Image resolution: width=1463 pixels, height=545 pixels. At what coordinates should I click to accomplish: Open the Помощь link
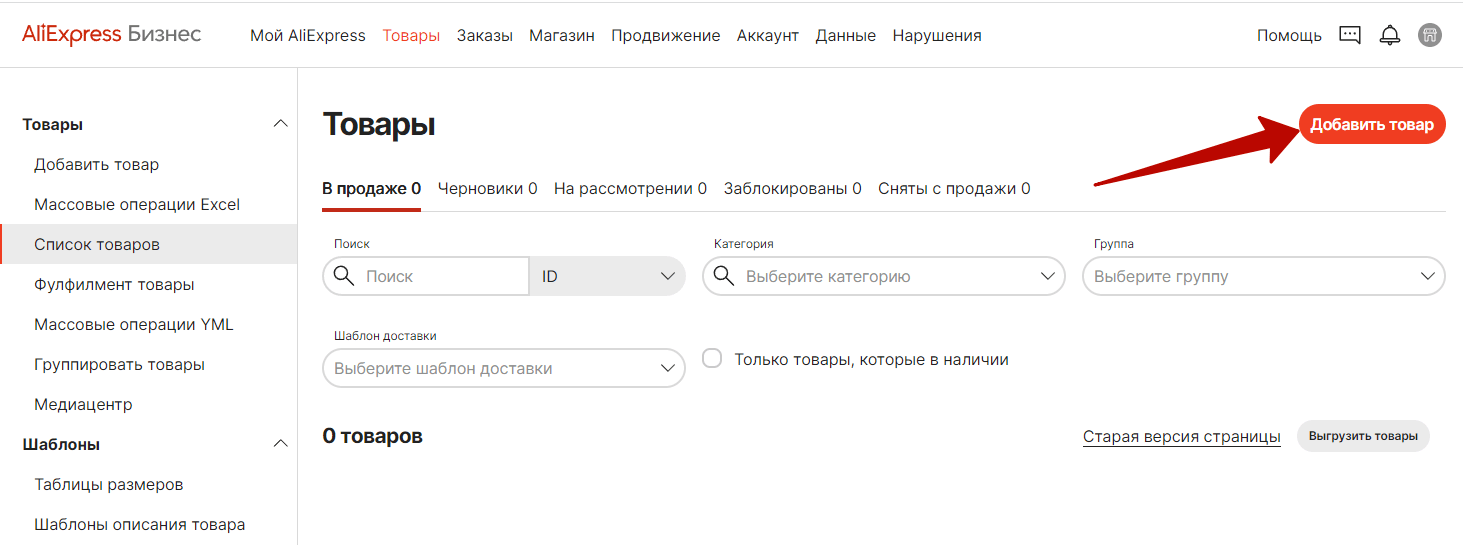point(1289,35)
